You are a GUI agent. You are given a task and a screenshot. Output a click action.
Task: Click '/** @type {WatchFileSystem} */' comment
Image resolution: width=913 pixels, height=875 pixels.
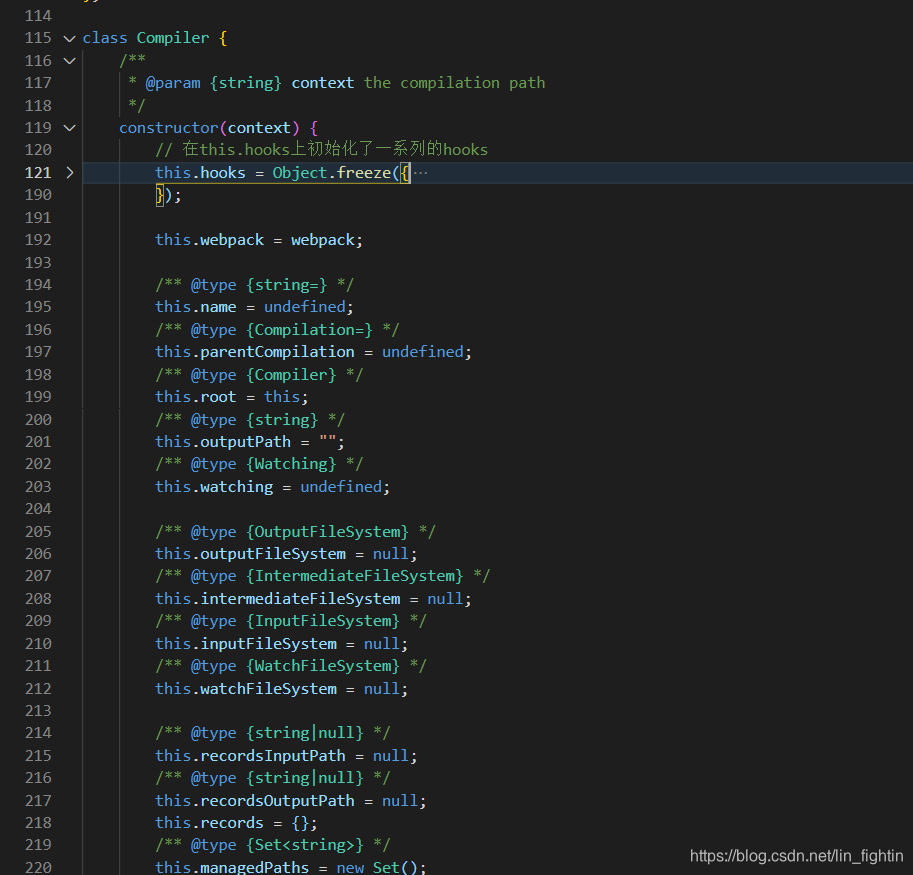[x=291, y=665]
